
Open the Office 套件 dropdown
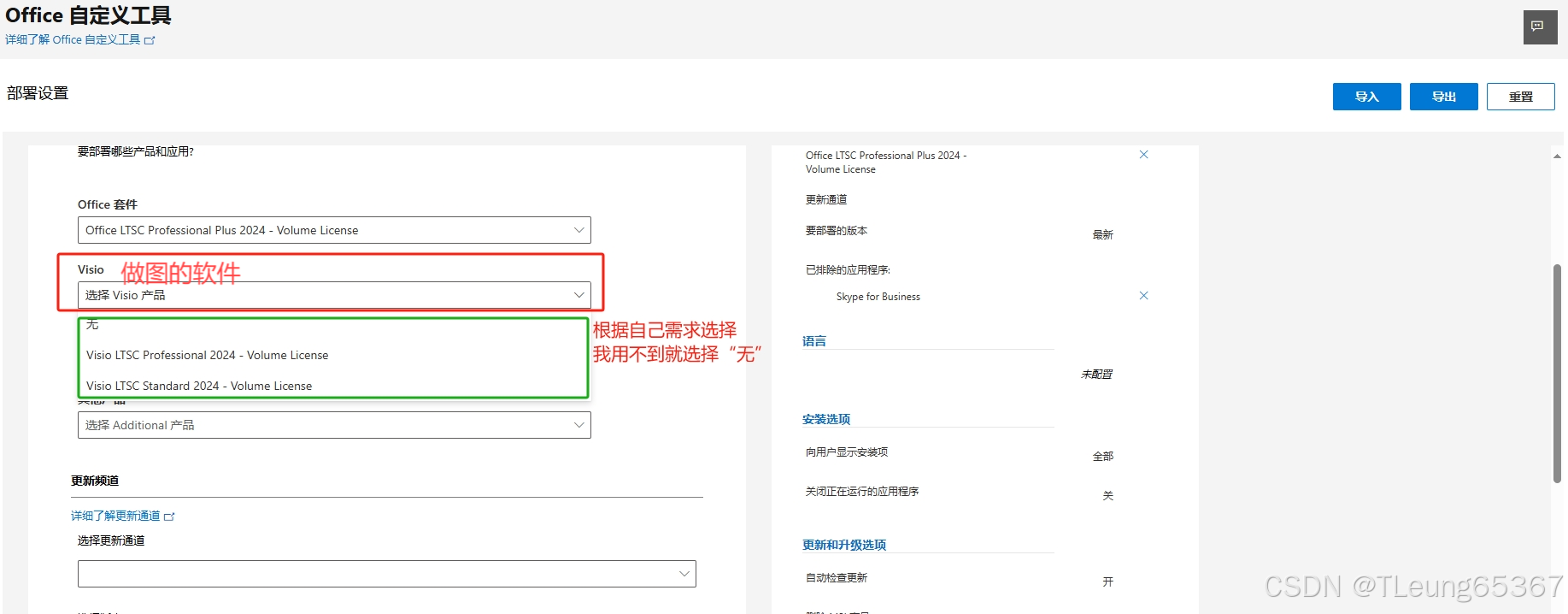tap(334, 230)
